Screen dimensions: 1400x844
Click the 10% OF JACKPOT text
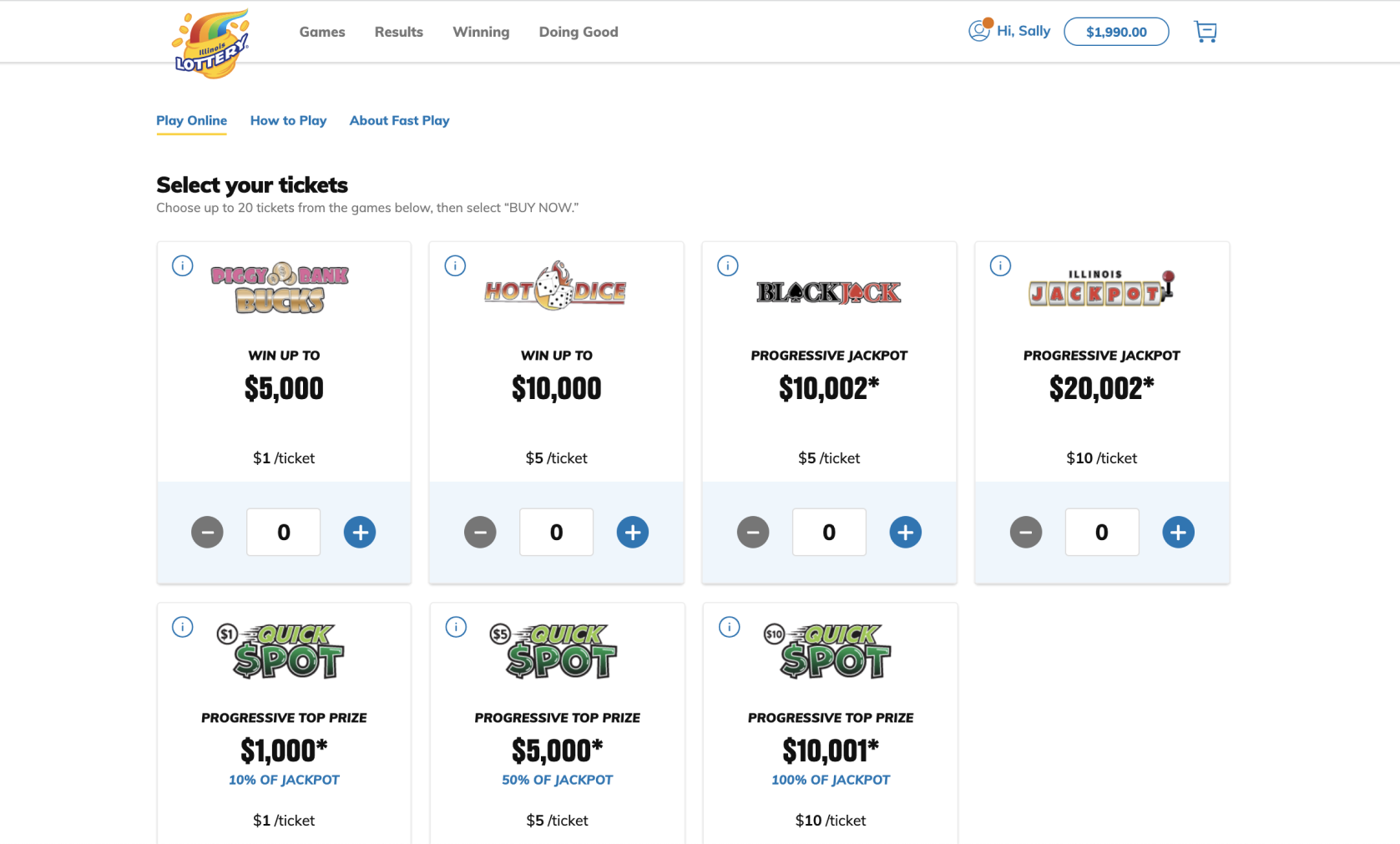click(284, 780)
